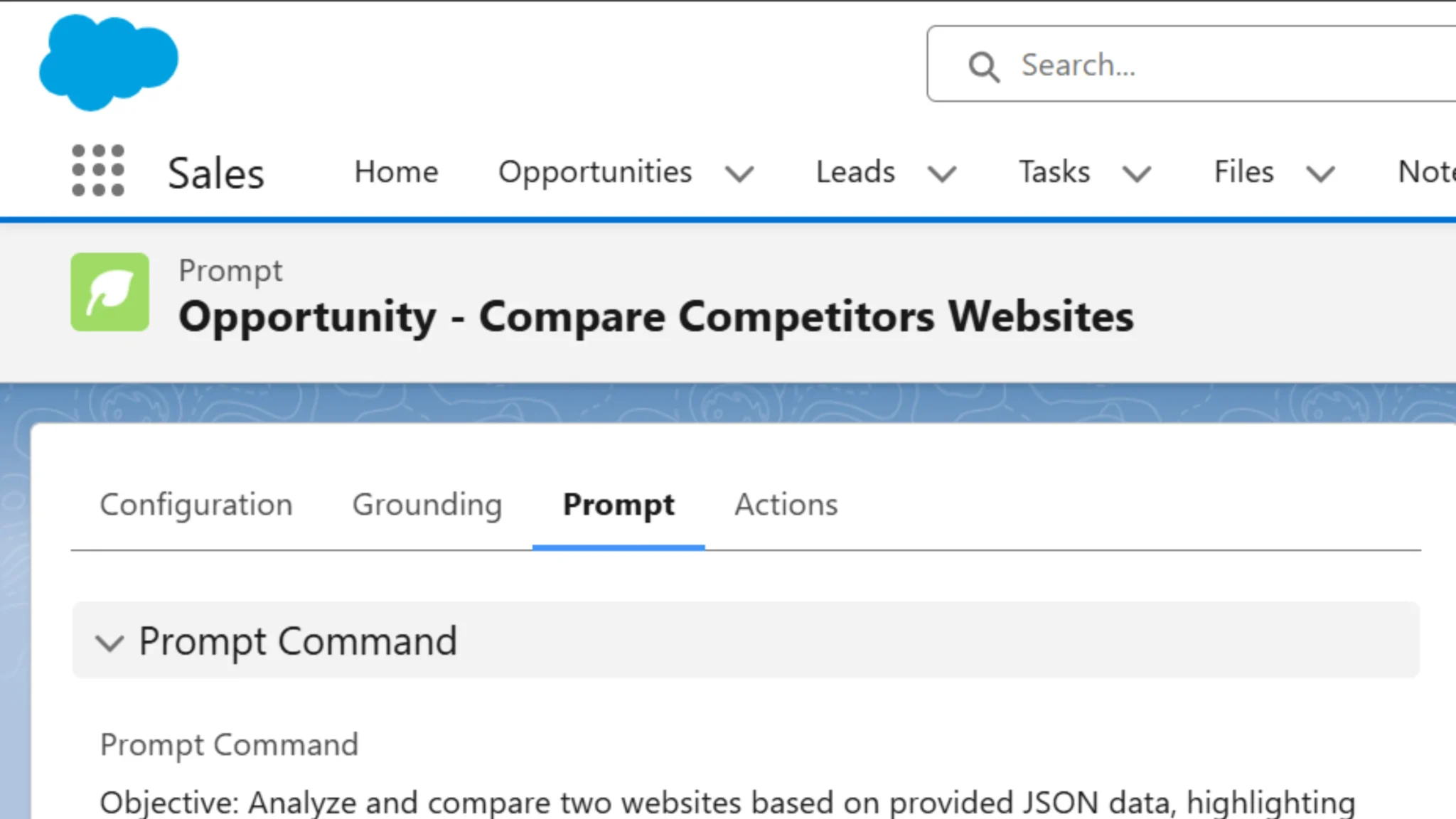Viewport: 1456px width, 819px height.
Task: Open the Opportunities dropdown chevron
Action: (739, 173)
